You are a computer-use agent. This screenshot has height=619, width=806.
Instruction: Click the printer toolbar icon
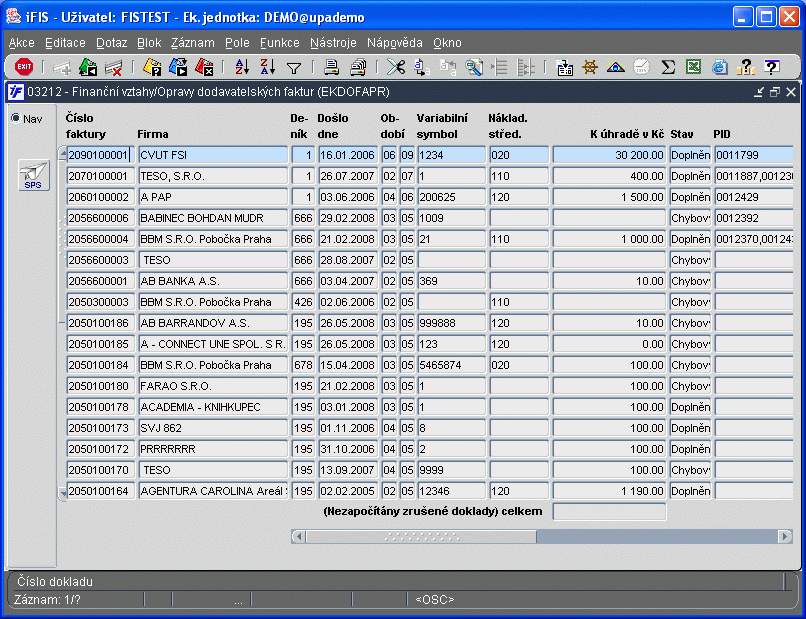(x=332, y=67)
